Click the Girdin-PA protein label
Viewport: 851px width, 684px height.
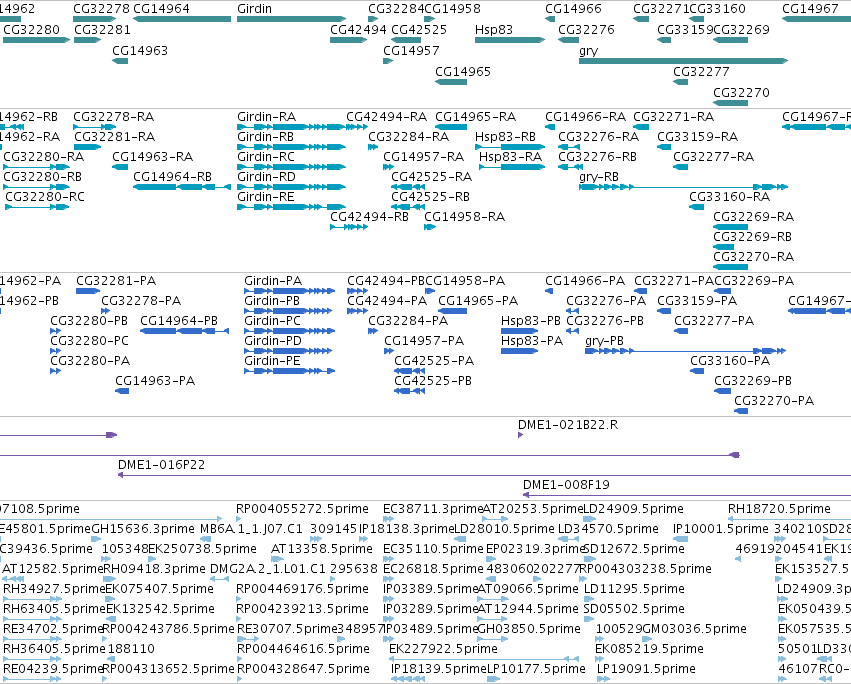point(273,281)
